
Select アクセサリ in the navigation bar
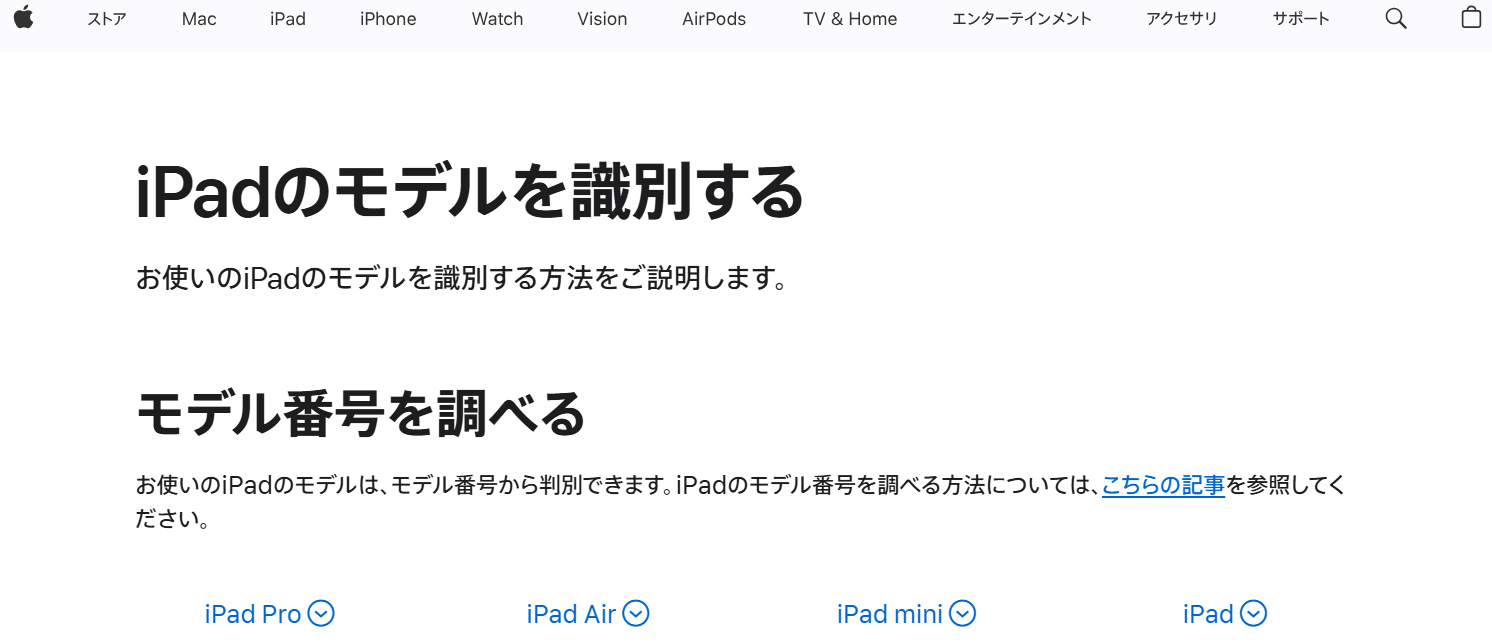[x=1182, y=19]
